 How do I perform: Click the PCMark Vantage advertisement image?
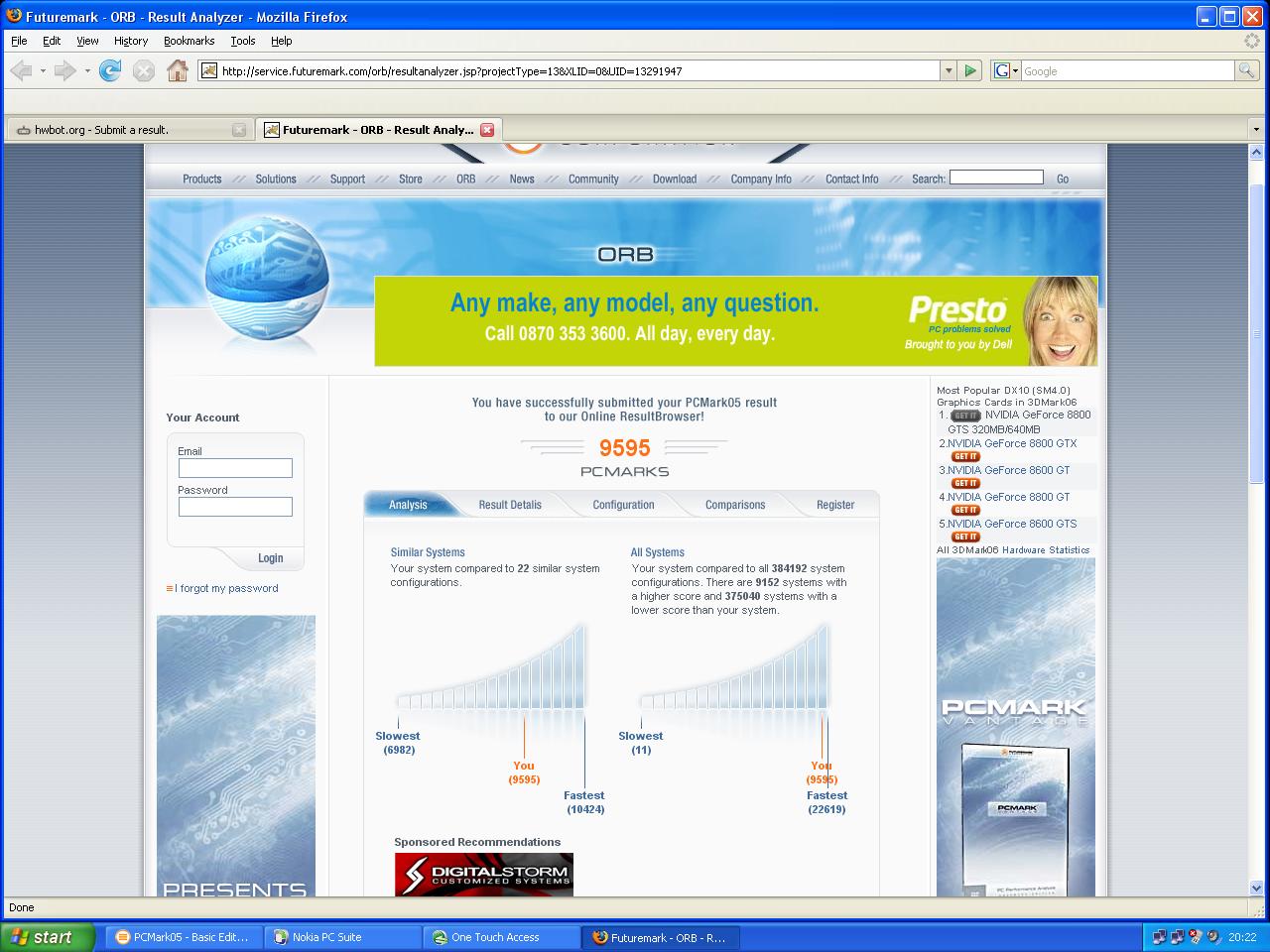[x=1016, y=727]
